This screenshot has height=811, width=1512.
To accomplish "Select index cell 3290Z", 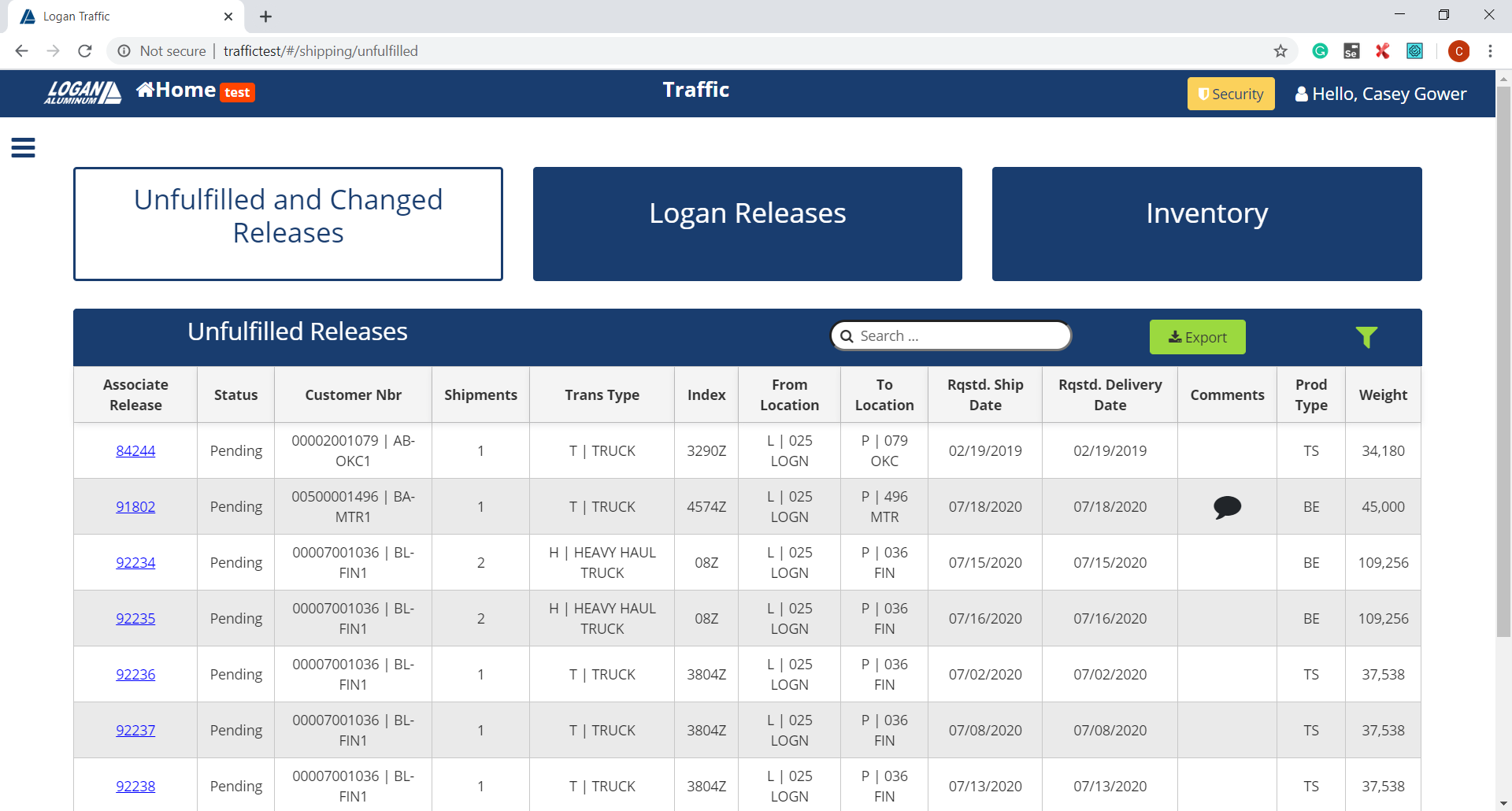I will click(x=706, y=451).
